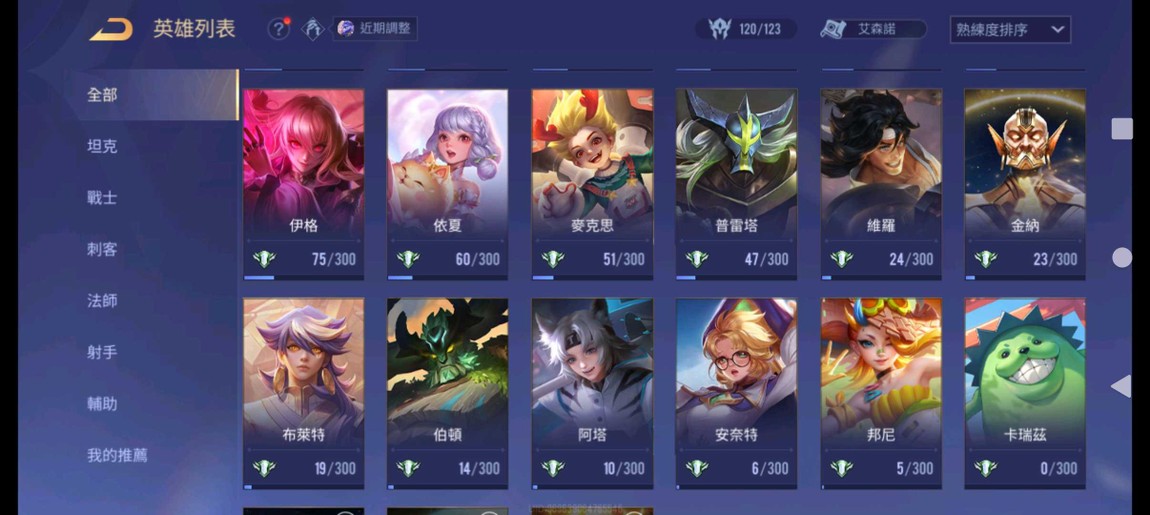Open the 我的推薦 tab
This screenshot has height=515, width=1150.
coord(117,455)
